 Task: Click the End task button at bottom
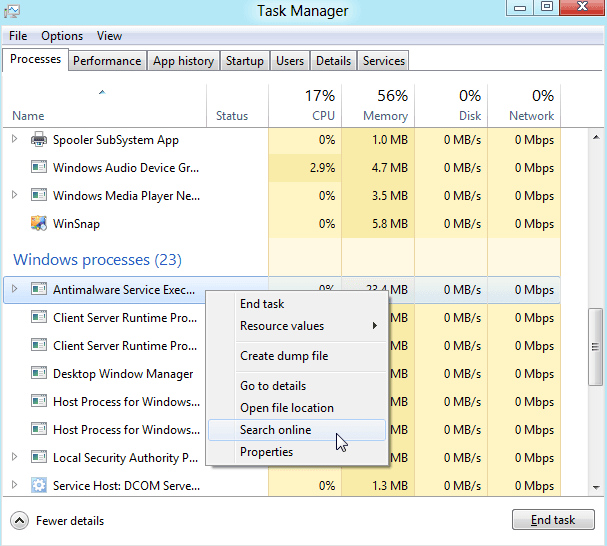coord(553,520)
